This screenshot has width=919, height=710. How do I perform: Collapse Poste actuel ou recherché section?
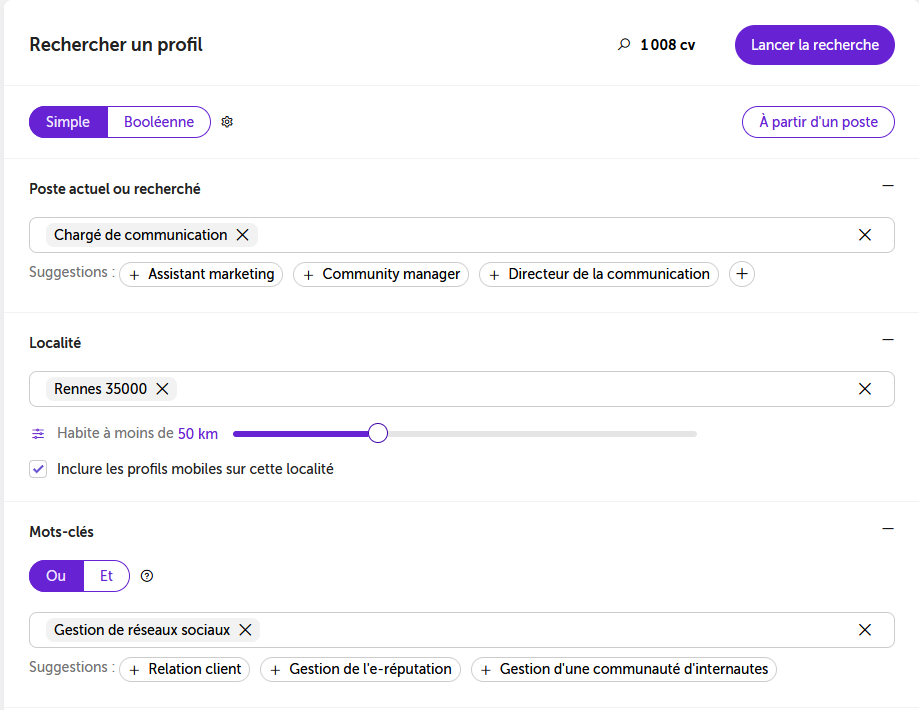coord(888,186)
